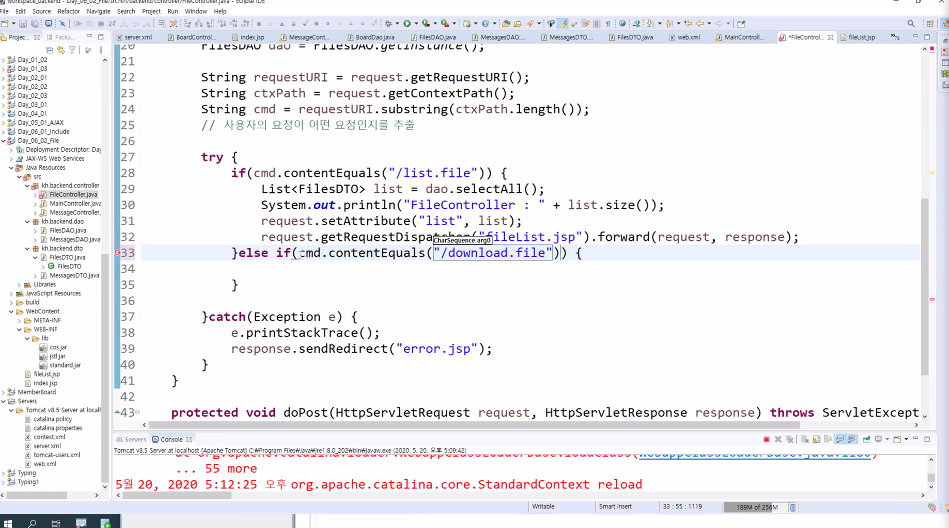Toggle Show Console on Standard Error
This screenshot has height=528, width=949.
[x=851, y=439]
